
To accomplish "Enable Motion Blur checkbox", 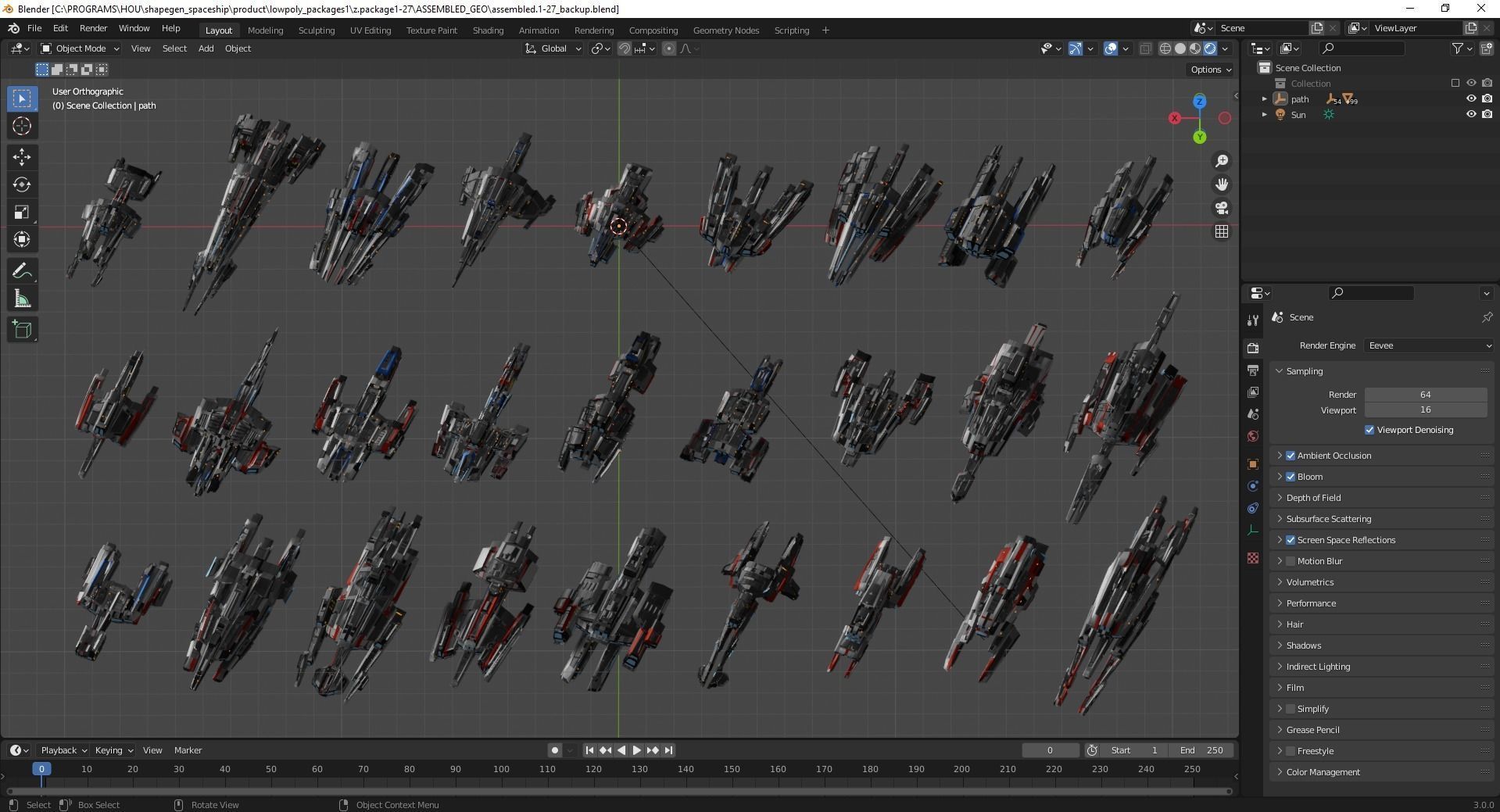I will pos(1291,561).
